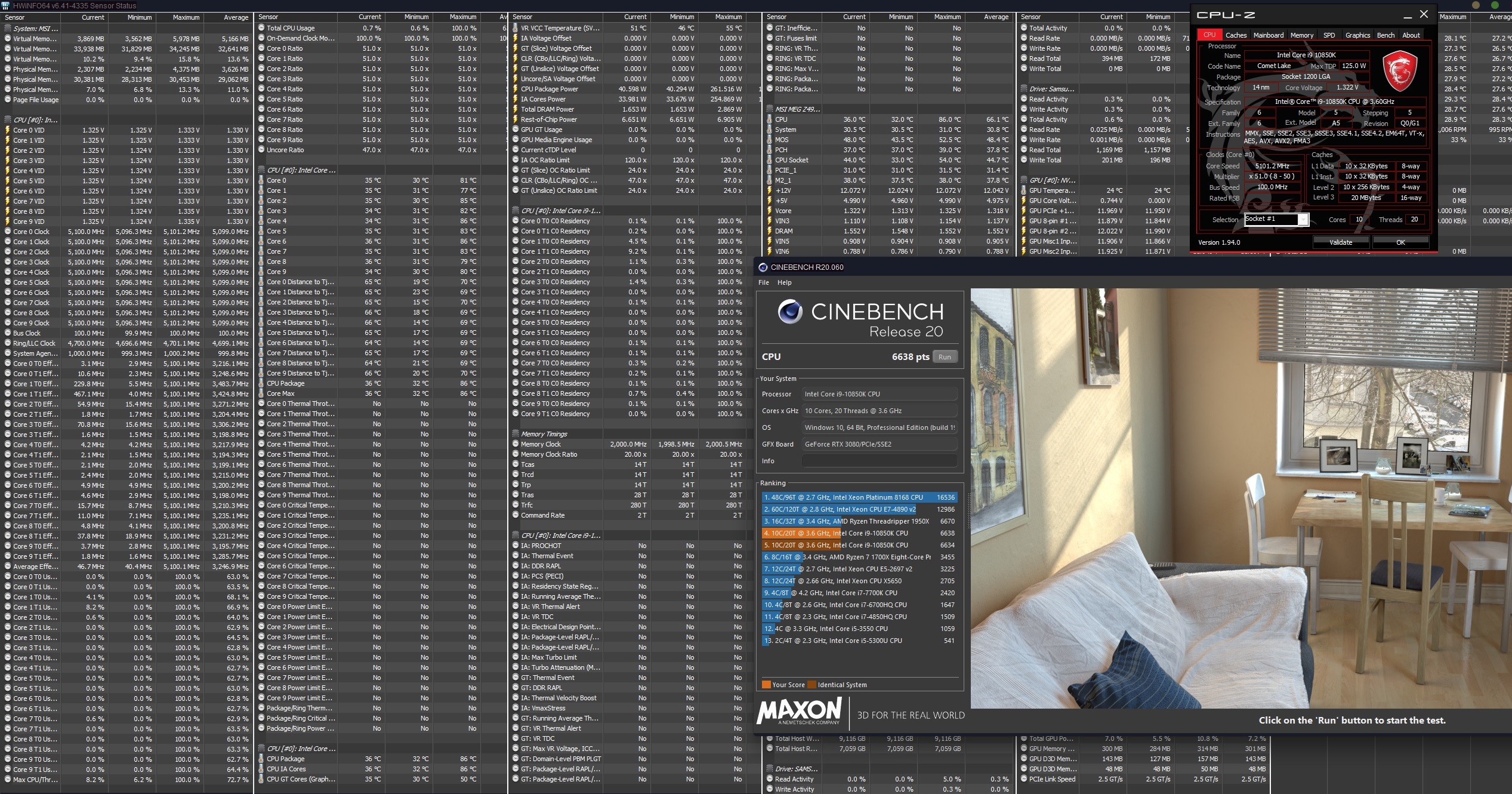Image resolution: width=1512 pixels, height=794 pixels.
Task: Switch to the Memory tab in CPU-Z
Action: pyautogui.click(x=1301, y=35)
